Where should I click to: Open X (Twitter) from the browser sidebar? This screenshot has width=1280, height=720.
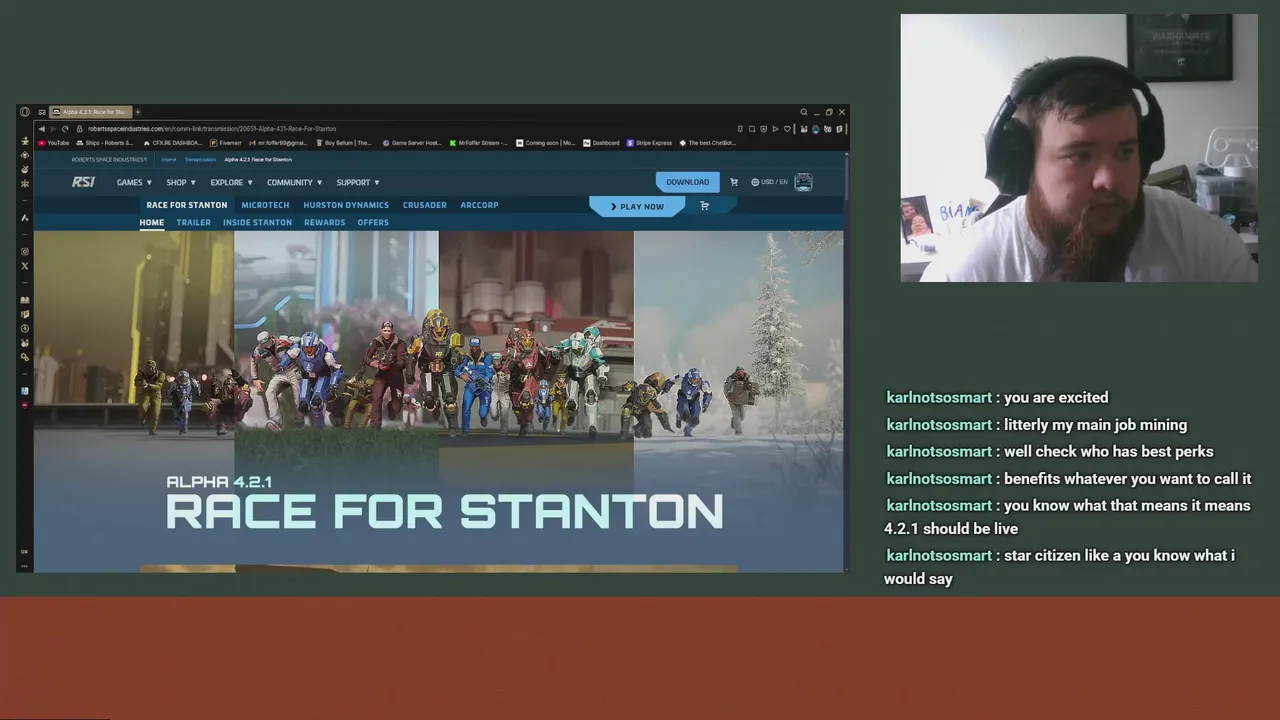tap(25, 266)
